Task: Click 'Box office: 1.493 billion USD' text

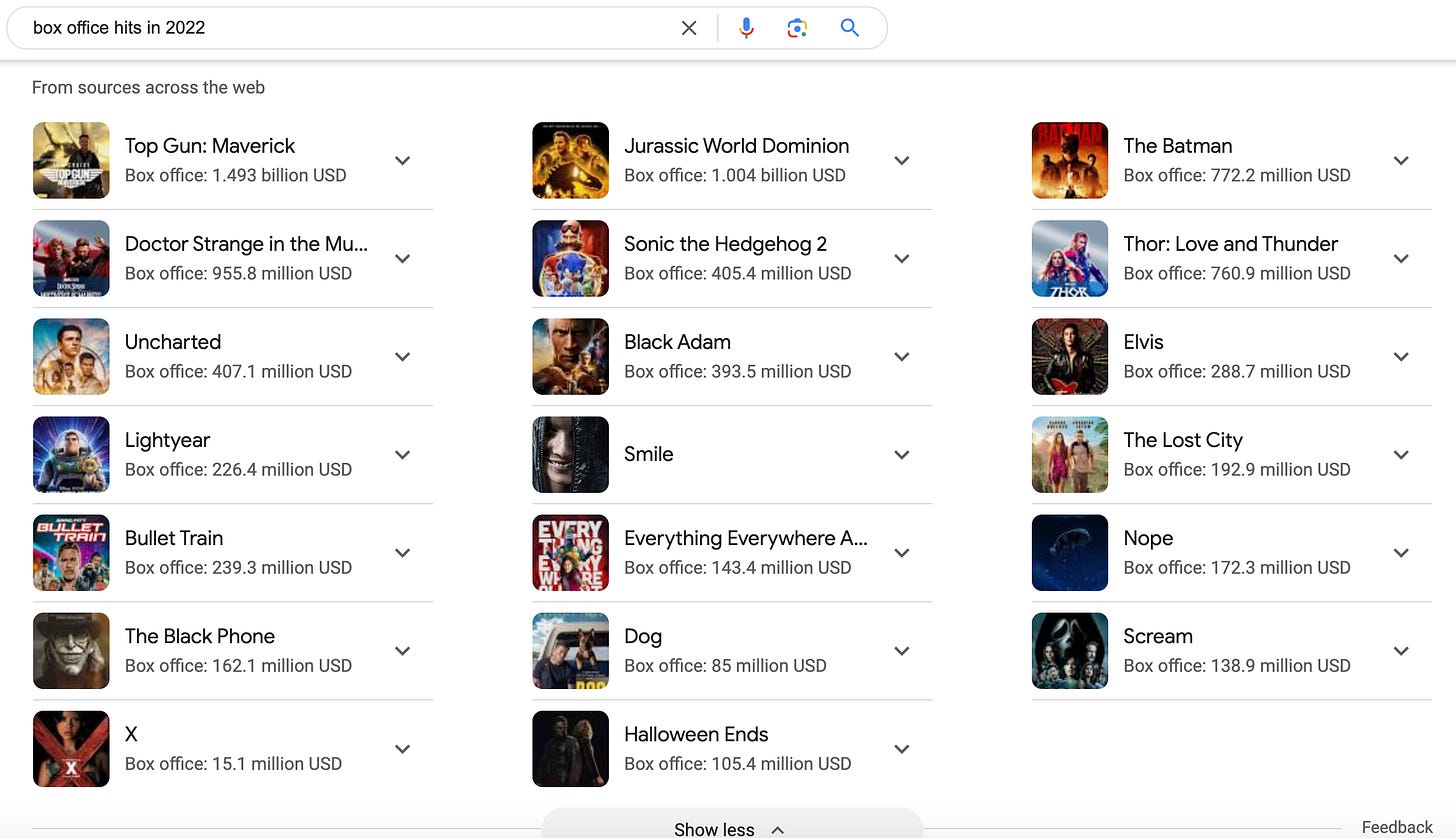Action: pyautogui.click(x=236, y=175)
